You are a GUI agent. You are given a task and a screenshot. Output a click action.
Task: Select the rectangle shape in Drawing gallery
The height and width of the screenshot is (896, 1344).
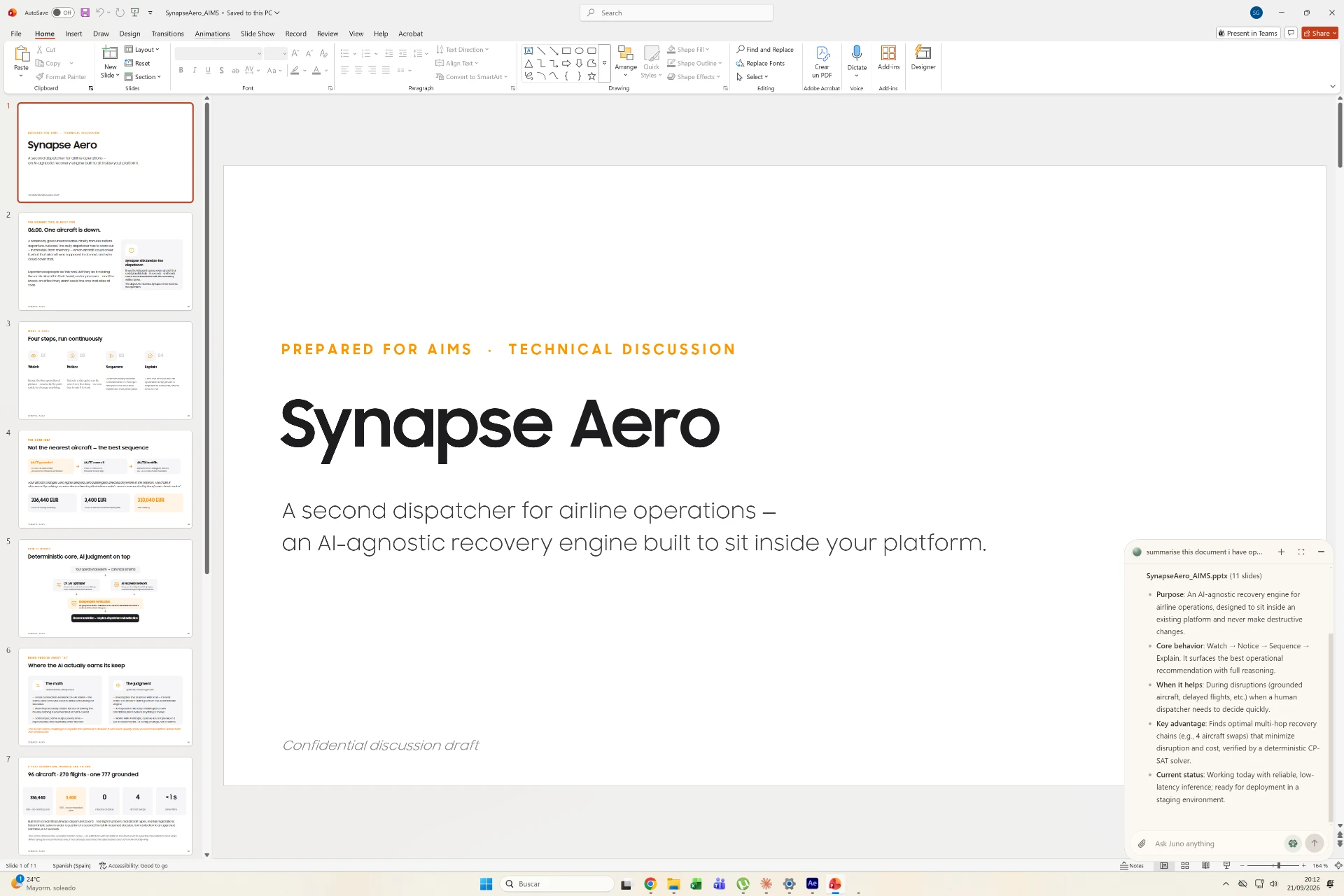[566, 50]
